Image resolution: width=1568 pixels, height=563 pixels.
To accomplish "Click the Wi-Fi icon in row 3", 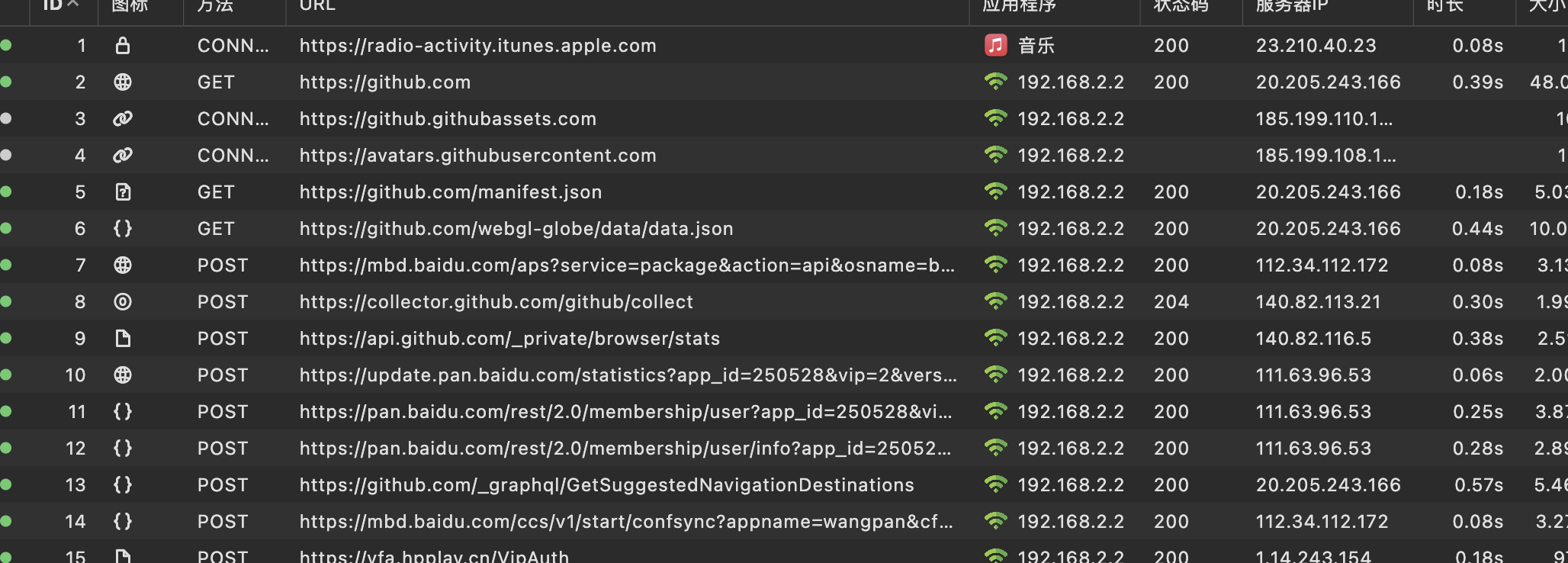I will click(996, 118).
